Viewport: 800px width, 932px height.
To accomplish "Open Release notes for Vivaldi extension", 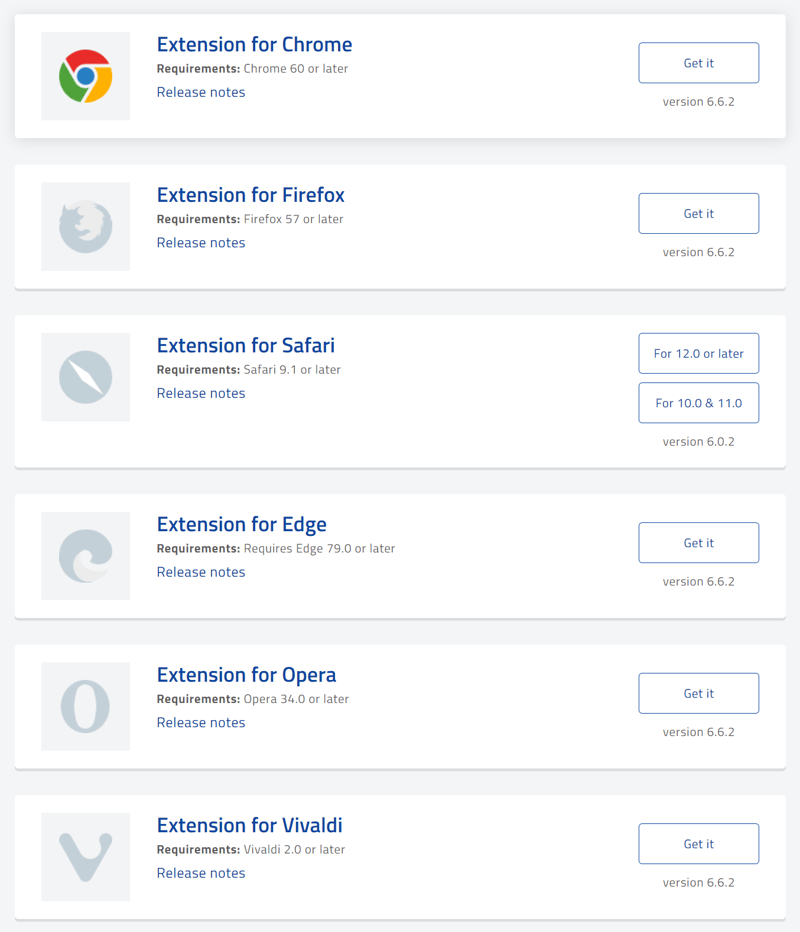I will pyautogui.click(x=201, y=873).
